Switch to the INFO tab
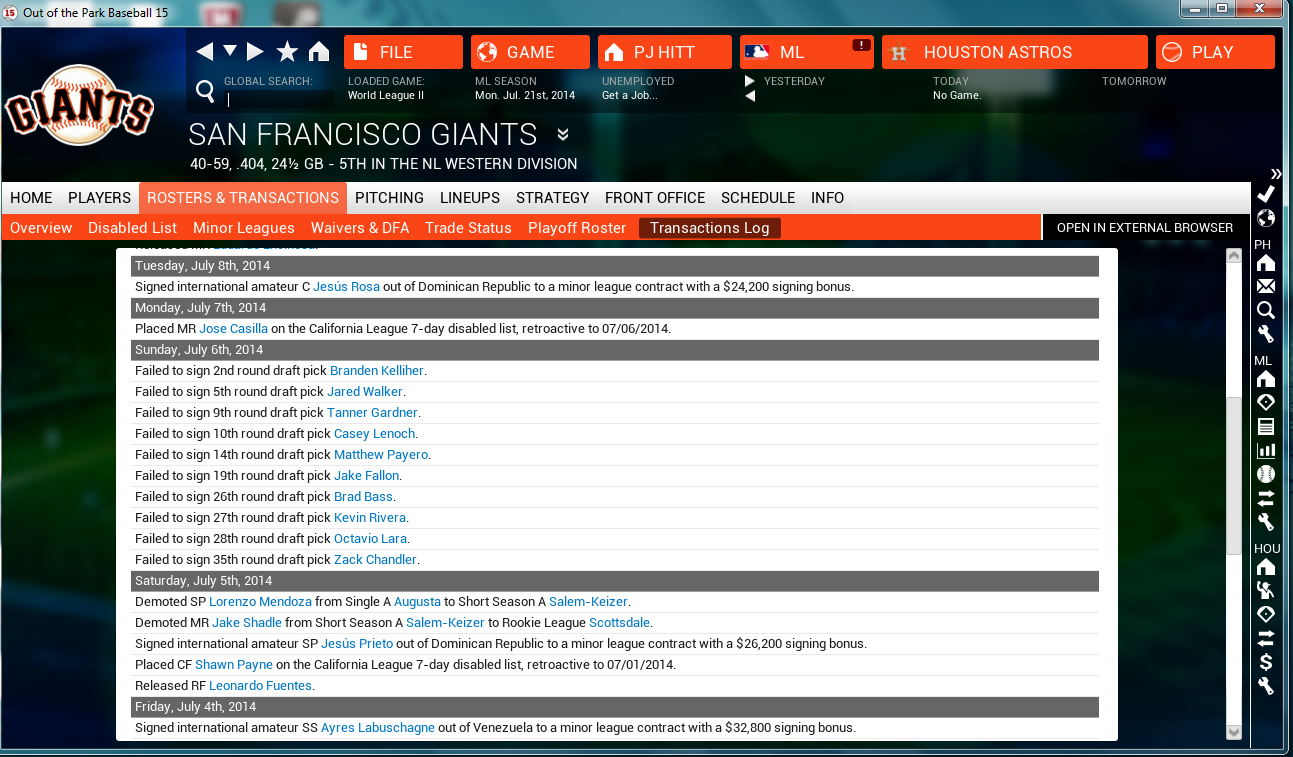 point(828,198)
